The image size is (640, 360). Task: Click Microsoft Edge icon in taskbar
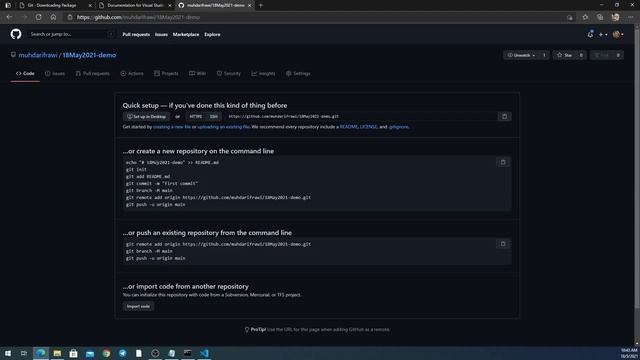(x=41, y=353)
